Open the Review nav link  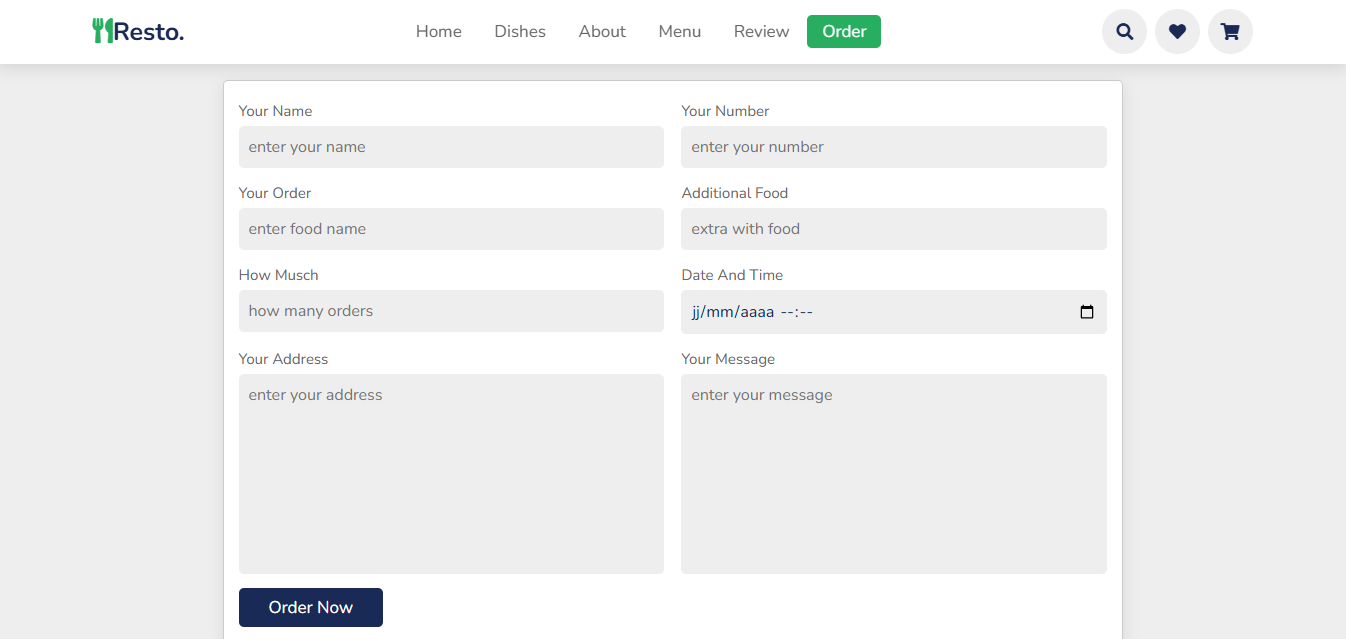(761, 31)
